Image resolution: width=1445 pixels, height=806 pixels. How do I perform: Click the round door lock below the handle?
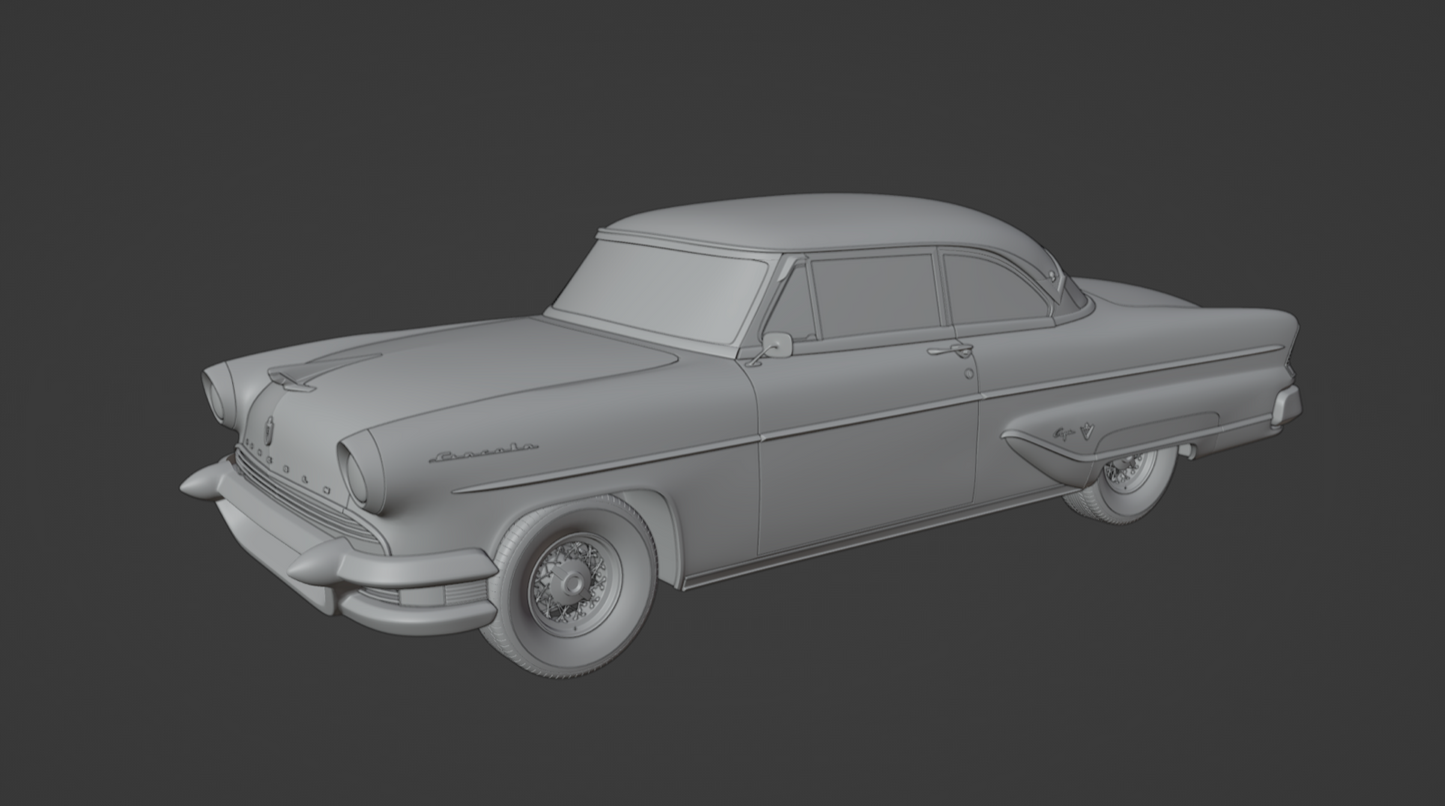[x=969, y=373]
